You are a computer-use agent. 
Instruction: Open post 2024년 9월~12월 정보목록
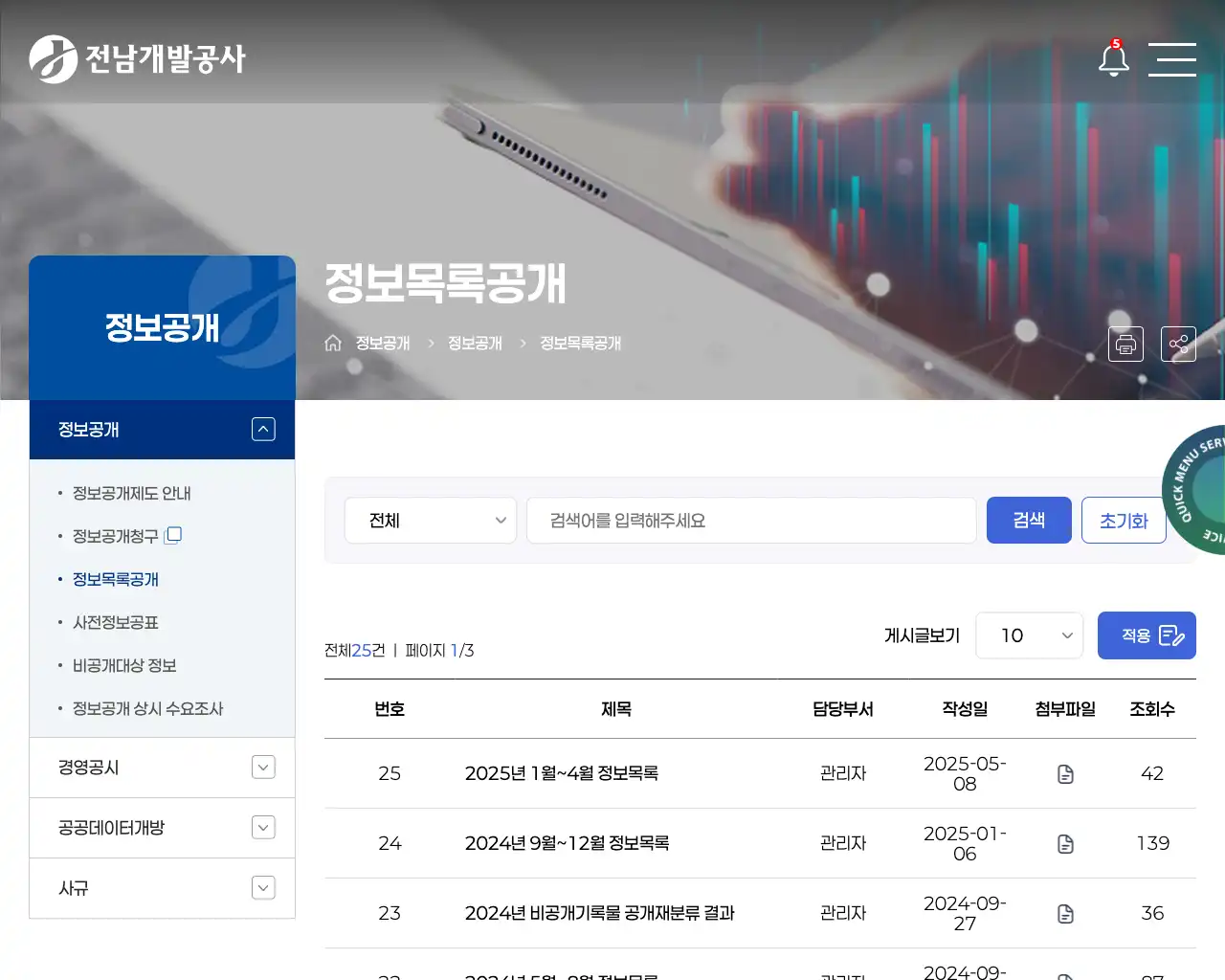pyautogui.click(x=567, y=843)
